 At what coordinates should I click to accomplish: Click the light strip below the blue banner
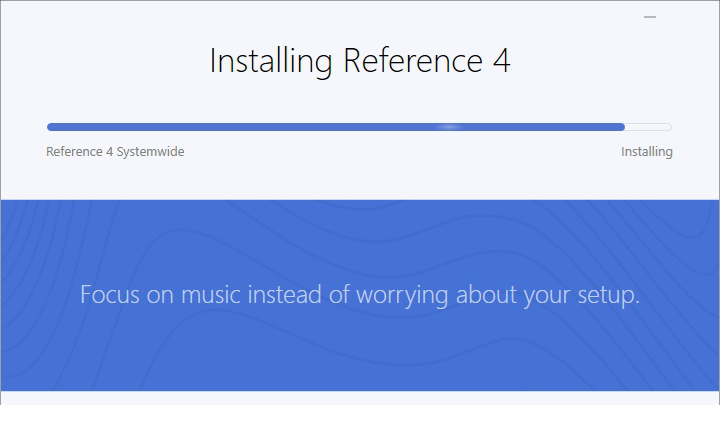tap(360, 398)
